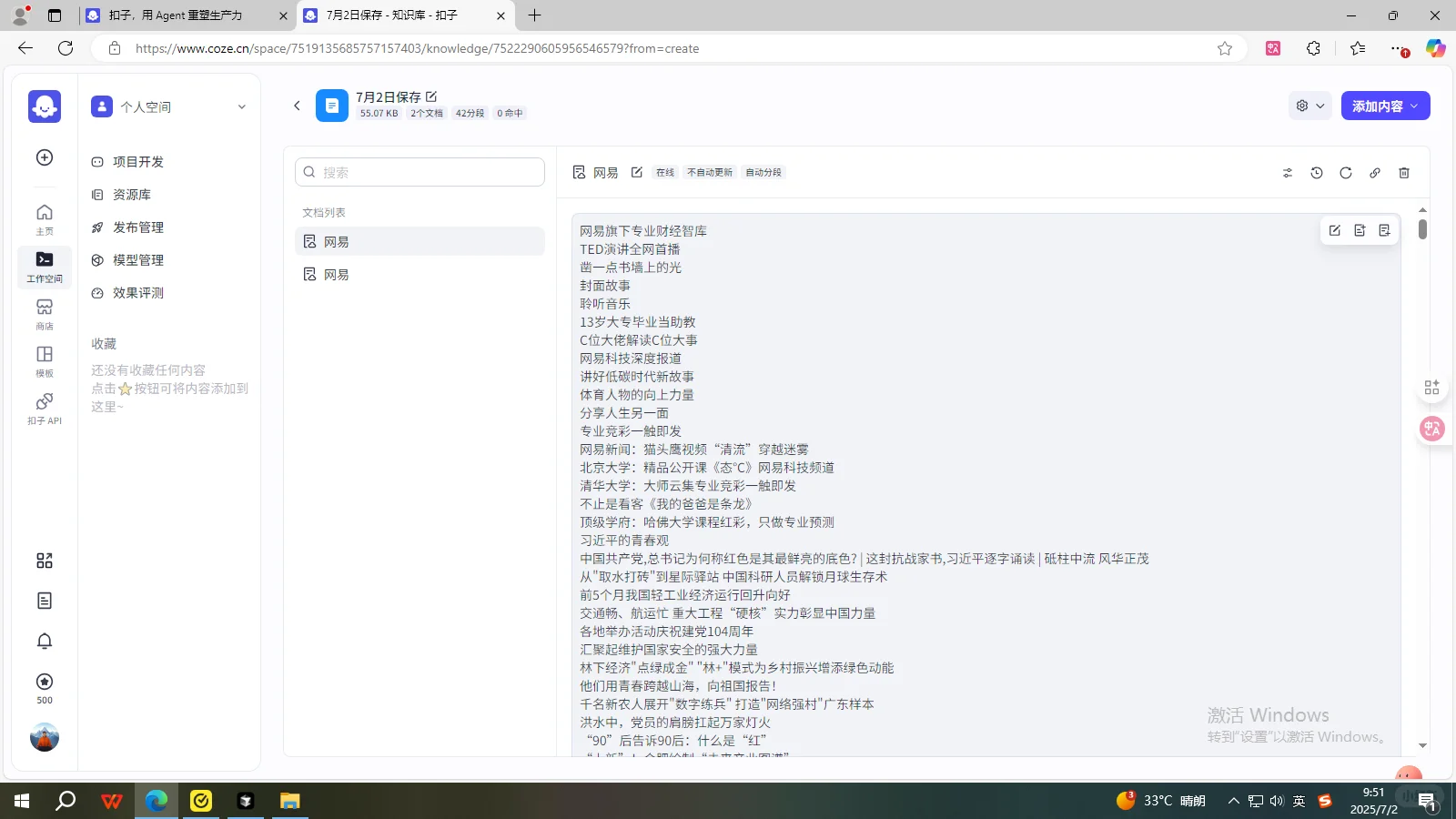1456x819 pixels.
Task: Click the rename pencil next to 7月2日保存
Action: pyautogui.click(x=431, y=96)
